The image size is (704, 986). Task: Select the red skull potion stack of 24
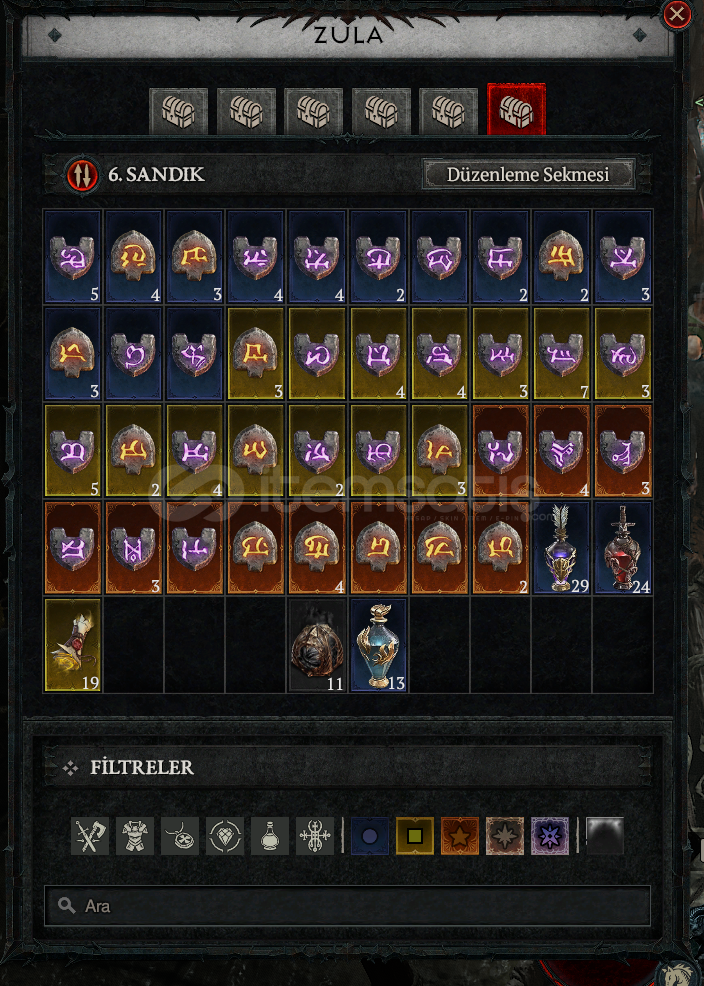coord(623,548)
